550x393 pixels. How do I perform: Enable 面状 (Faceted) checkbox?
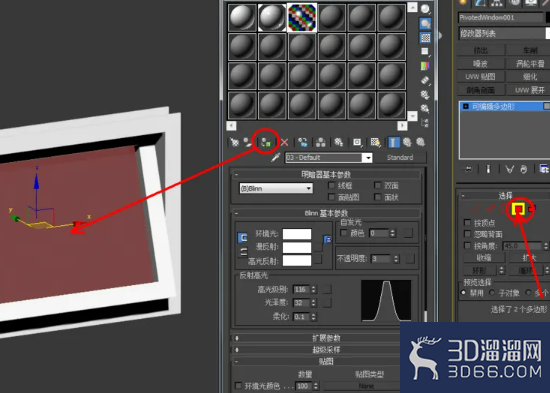click(x=377, y=197)
